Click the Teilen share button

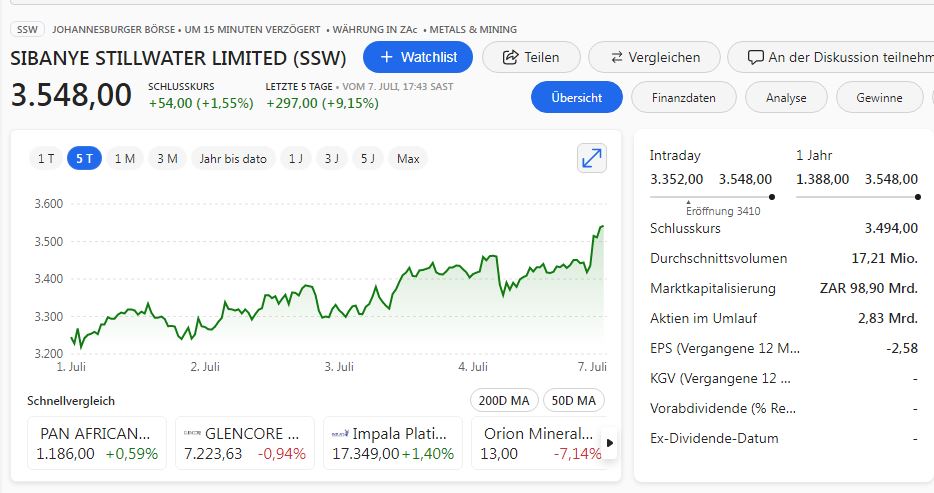click(530, 57)
